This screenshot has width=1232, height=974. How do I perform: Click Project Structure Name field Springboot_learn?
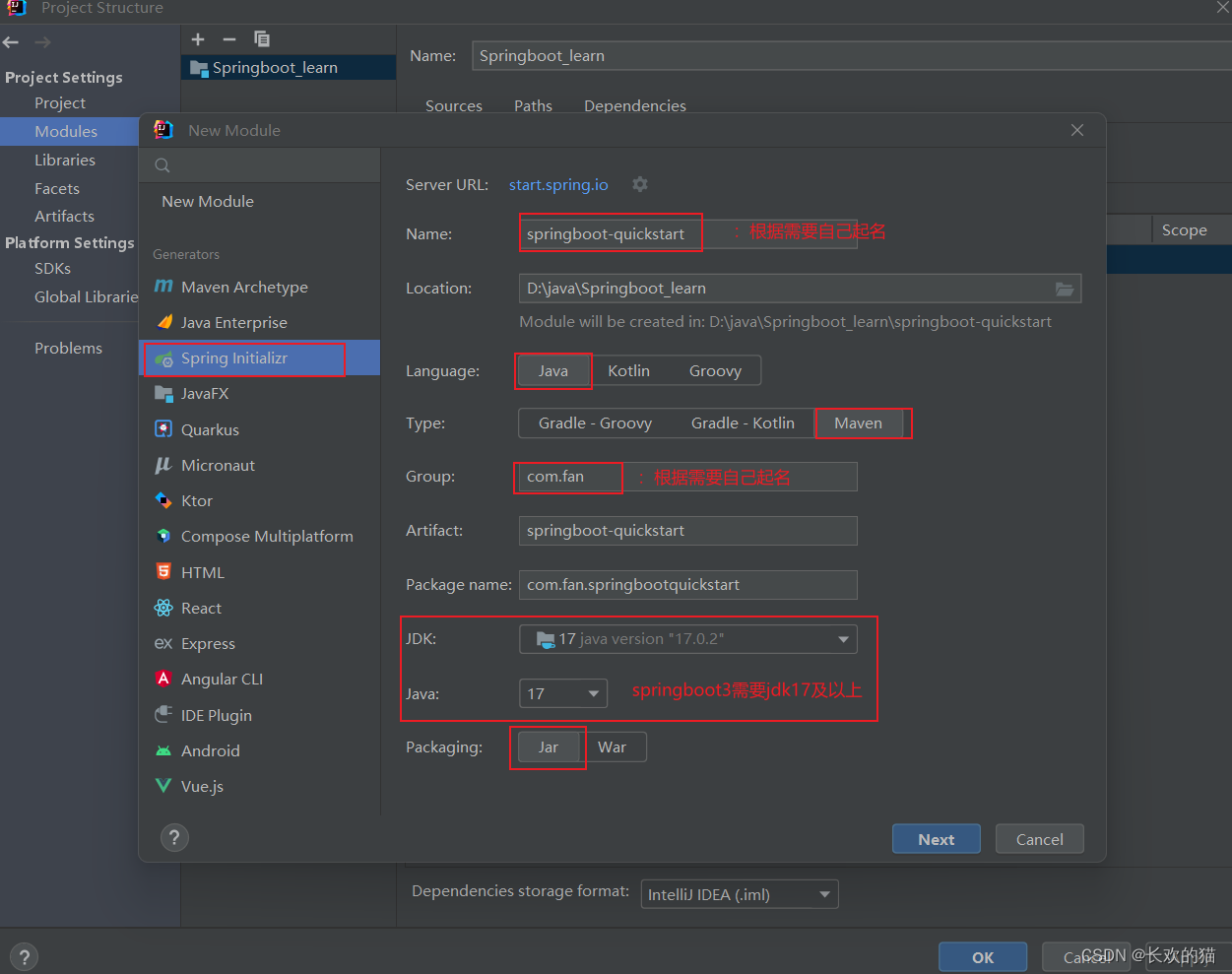coord(852,55)
